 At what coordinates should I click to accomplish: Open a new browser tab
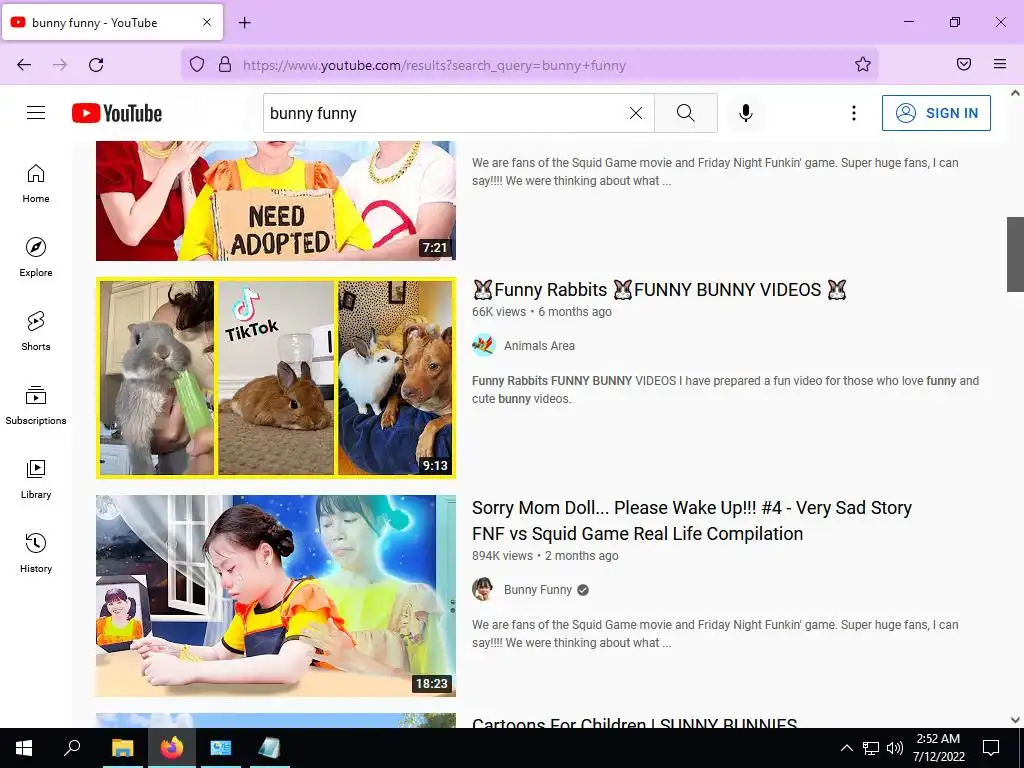click(244, 23)
